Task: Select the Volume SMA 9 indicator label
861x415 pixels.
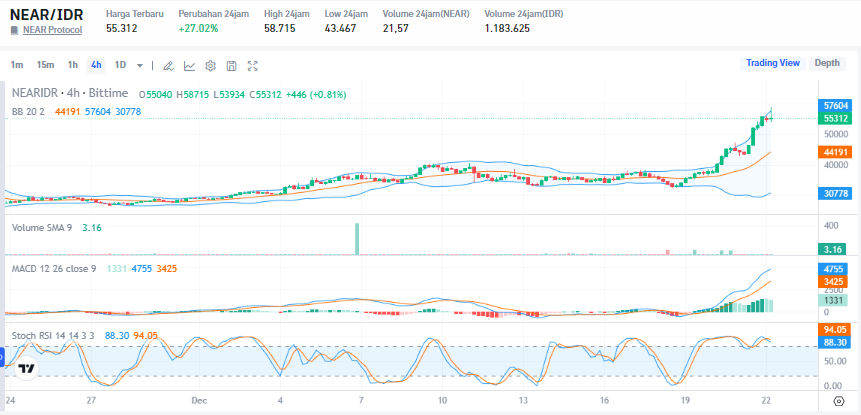Action: tap(42, 227)
